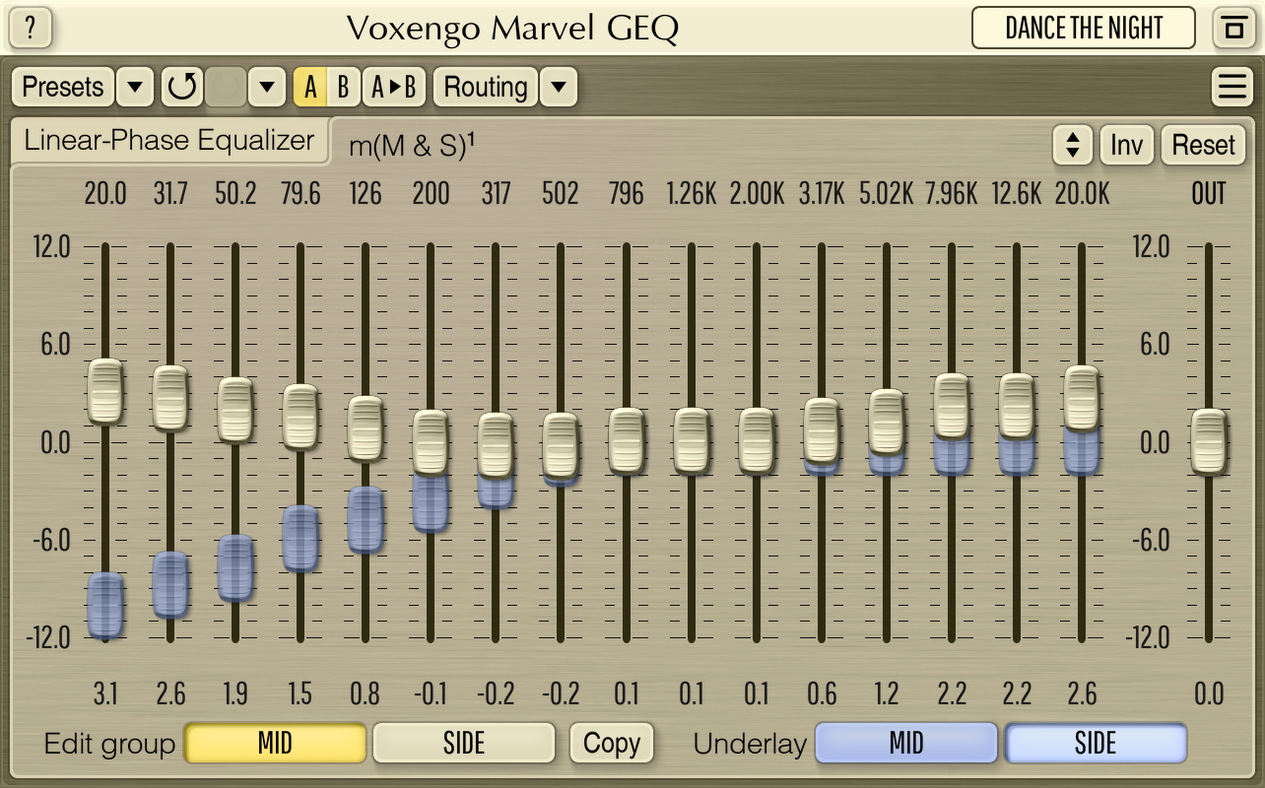1265x788 pixels.
Task: Click the 20.0K band fader handle
Action: 1082,398
